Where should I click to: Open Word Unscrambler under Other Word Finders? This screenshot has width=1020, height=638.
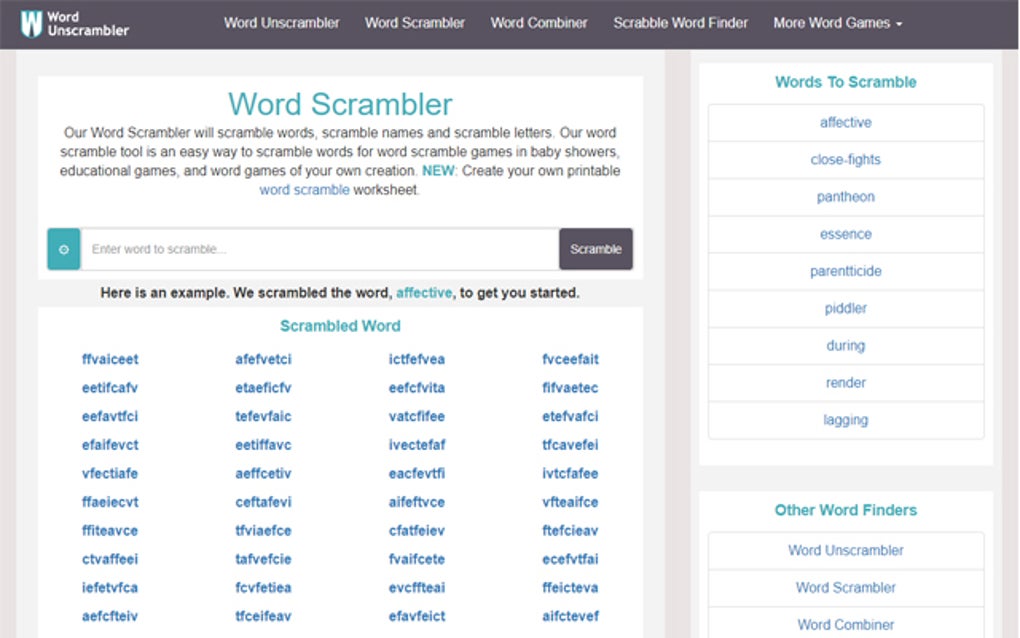pos(845,550)
